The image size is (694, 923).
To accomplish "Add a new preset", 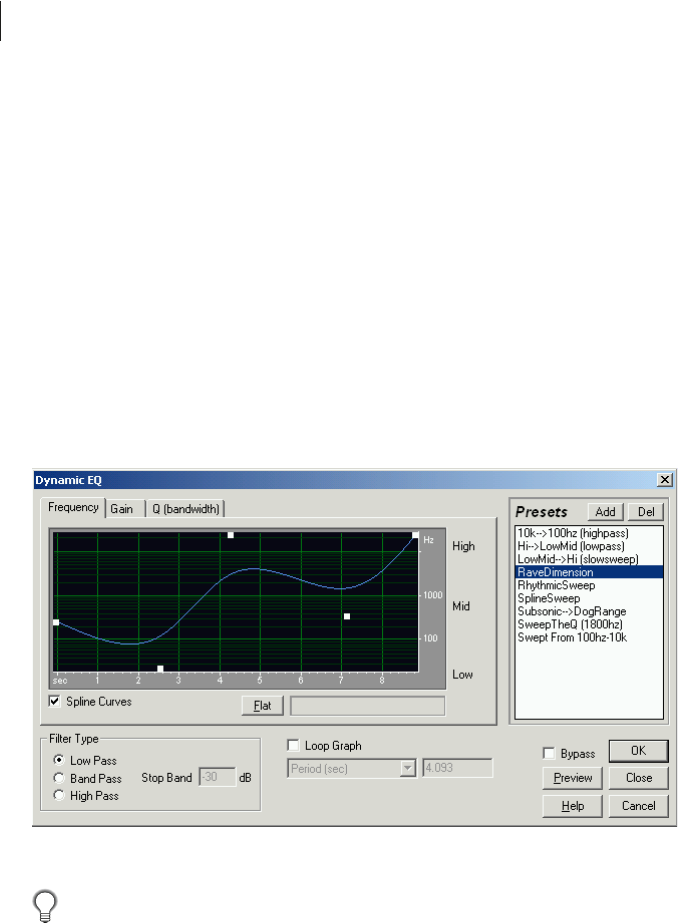I will (605, 512).
